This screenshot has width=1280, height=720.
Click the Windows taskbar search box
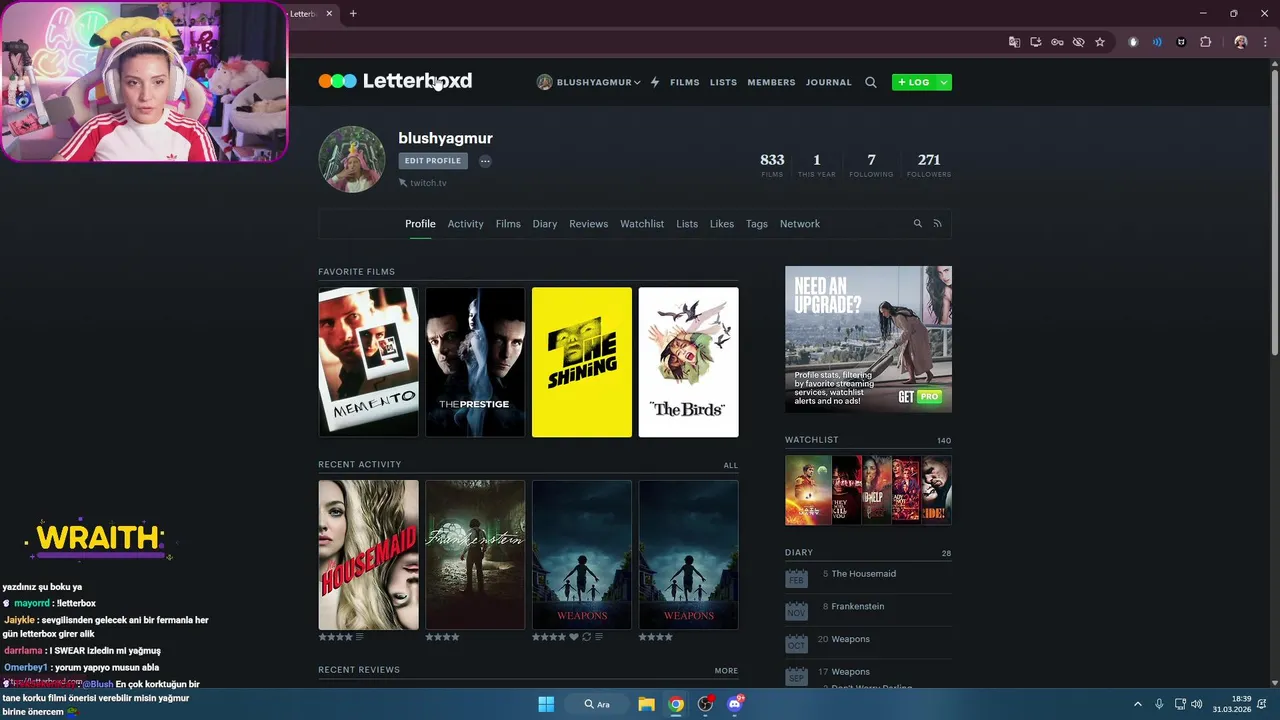tap(597, 704)
